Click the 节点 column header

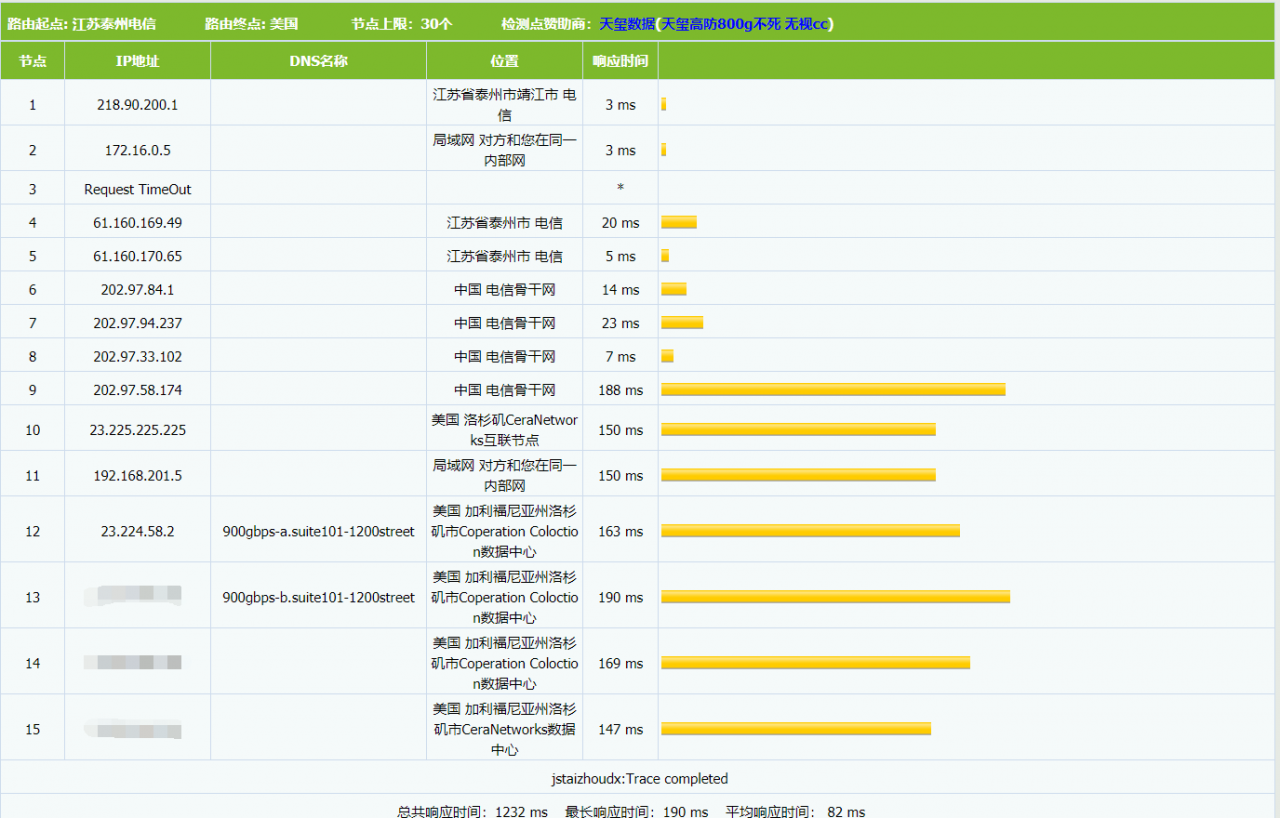tap(32, 61)
